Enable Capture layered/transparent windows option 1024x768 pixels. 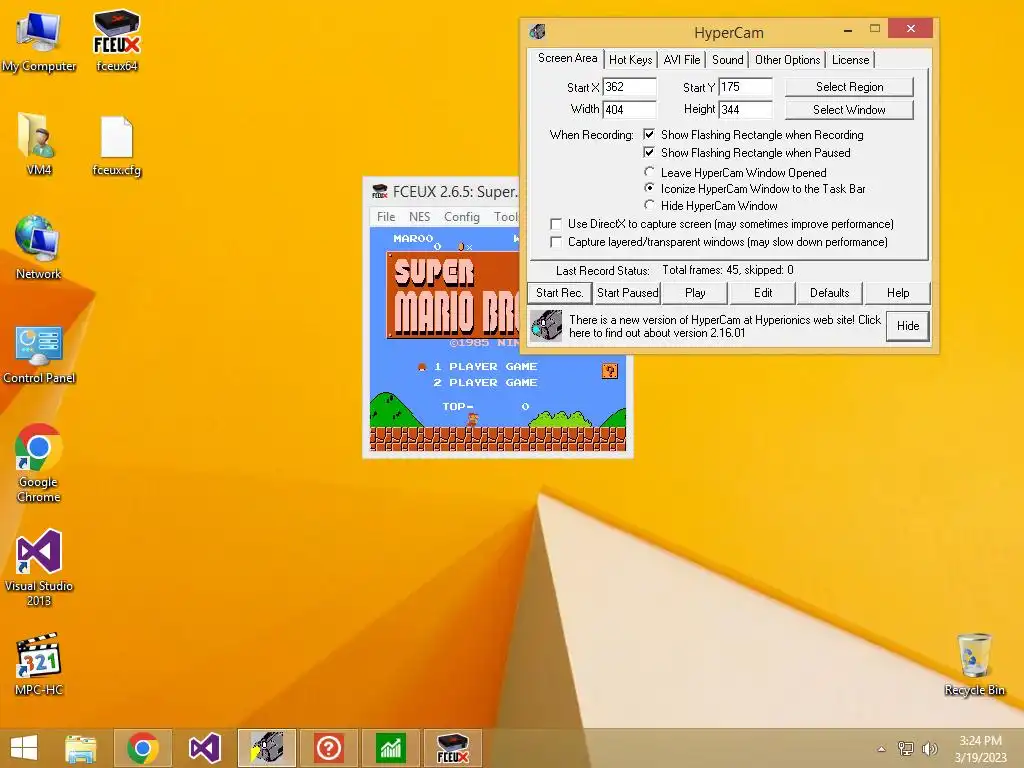tap(556, 242)
